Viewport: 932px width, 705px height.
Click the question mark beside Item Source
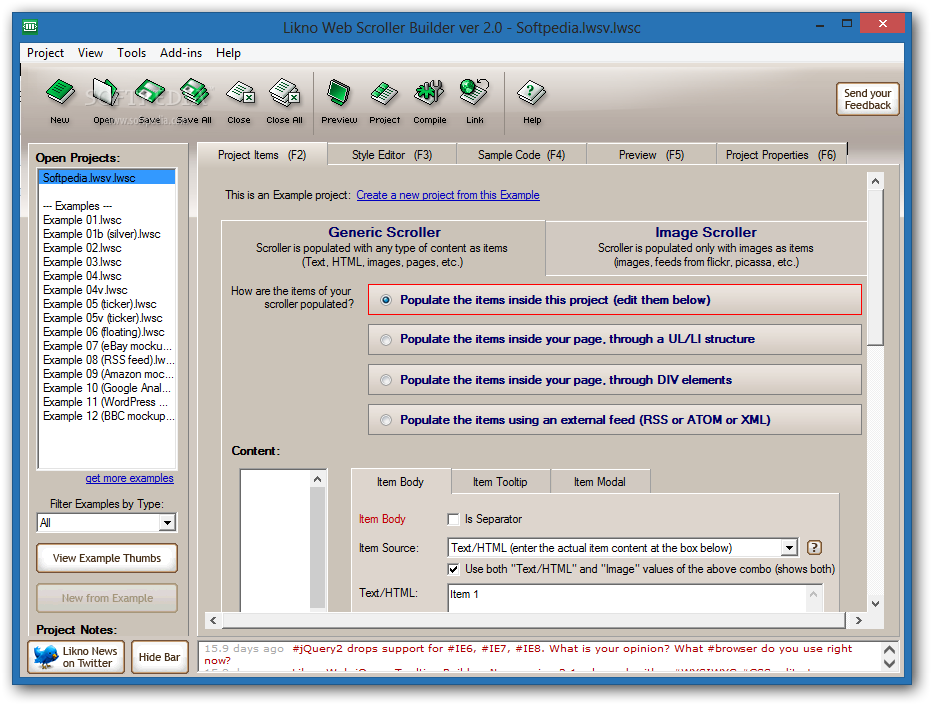click(814, 547)
